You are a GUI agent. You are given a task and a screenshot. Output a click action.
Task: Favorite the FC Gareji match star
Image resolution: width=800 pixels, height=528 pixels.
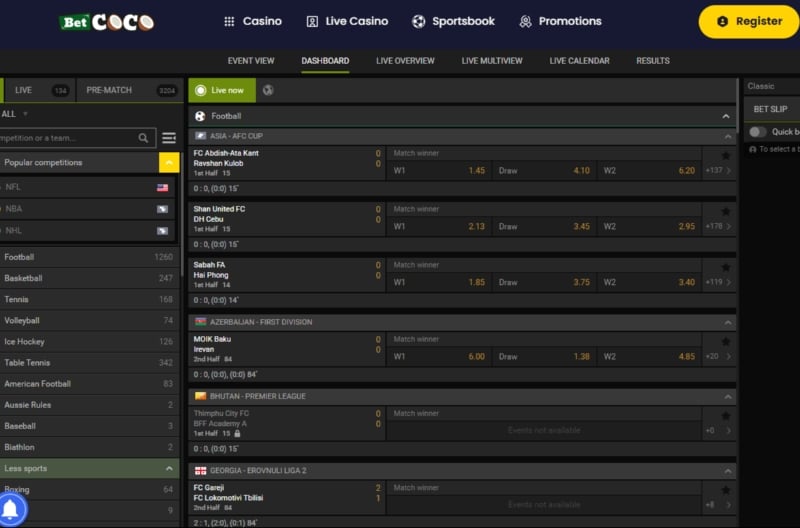coord(726,490)
